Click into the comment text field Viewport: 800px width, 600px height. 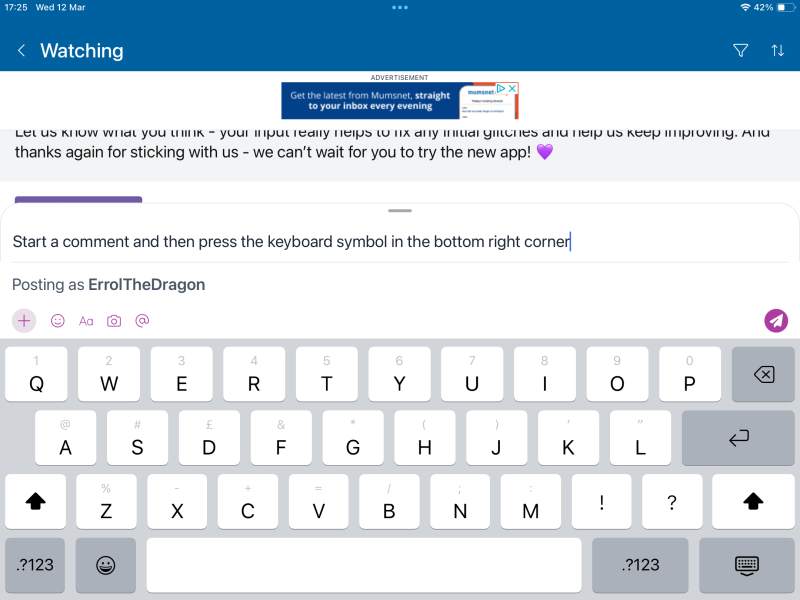400,241
